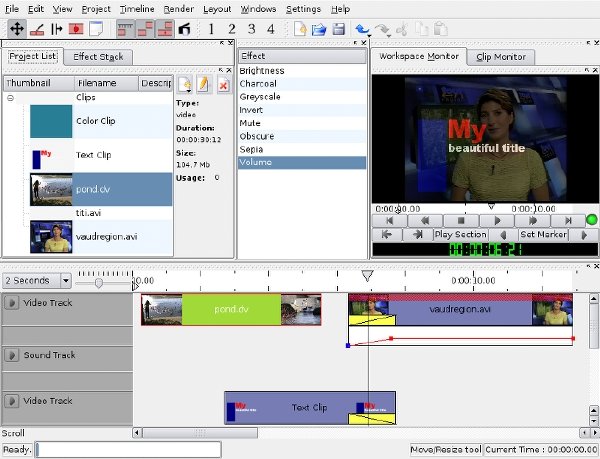
Task: Click the blue Undo arrow
Action: pos(362,29)
